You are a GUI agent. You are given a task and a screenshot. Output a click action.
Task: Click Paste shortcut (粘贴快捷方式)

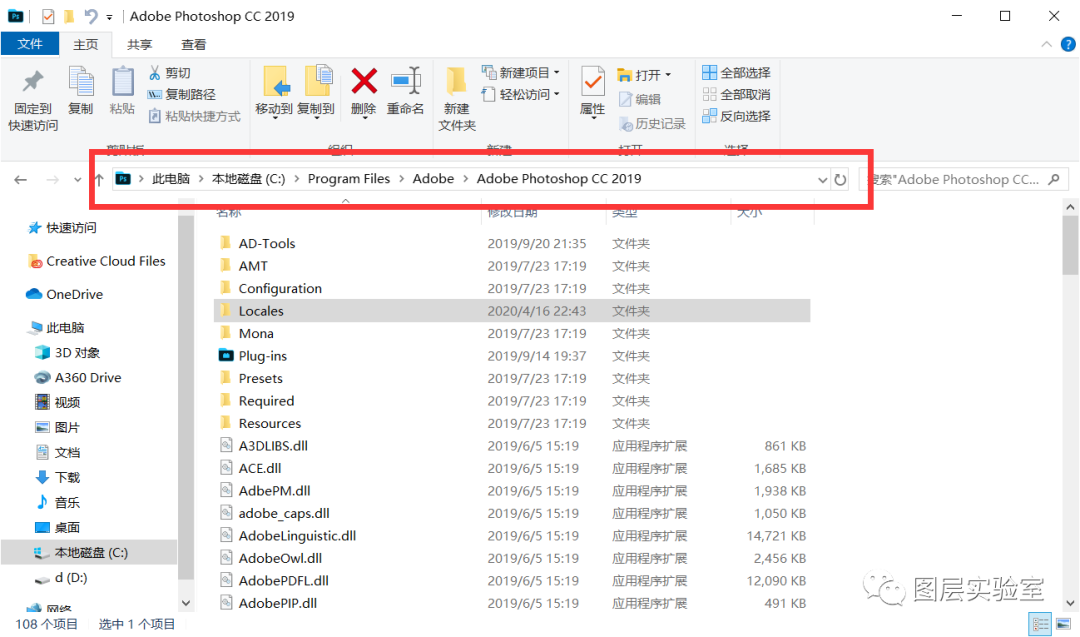[x=194, y=116]
